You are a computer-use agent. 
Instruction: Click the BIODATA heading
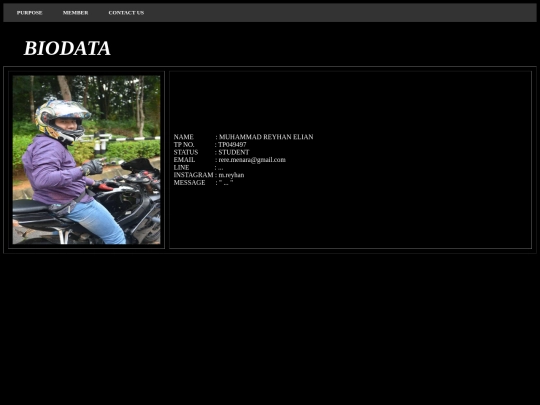click(x=67, y=48)
